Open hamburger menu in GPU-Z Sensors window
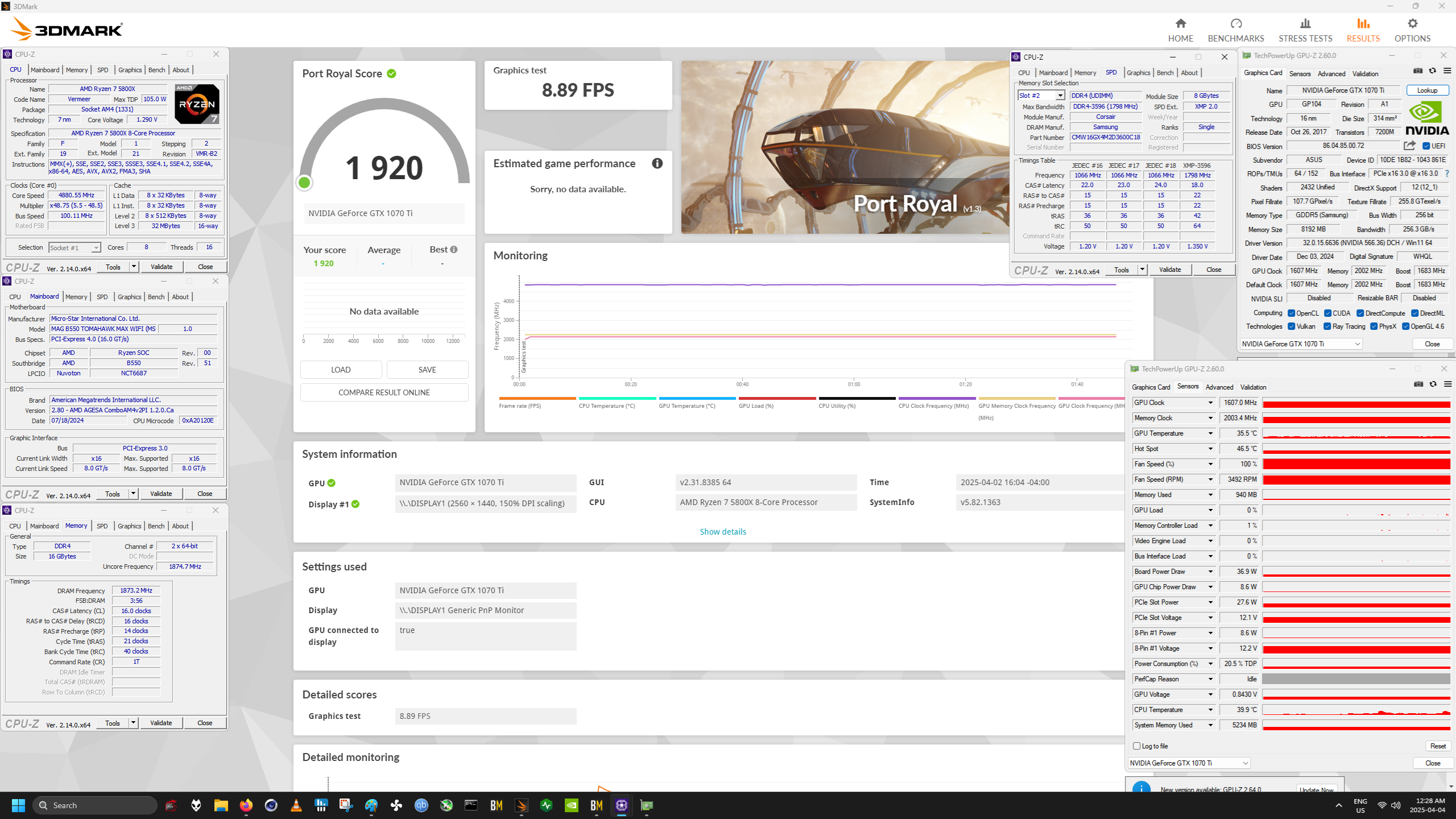Viewport: 1456px width, 819px height. tap(1448, 384)
